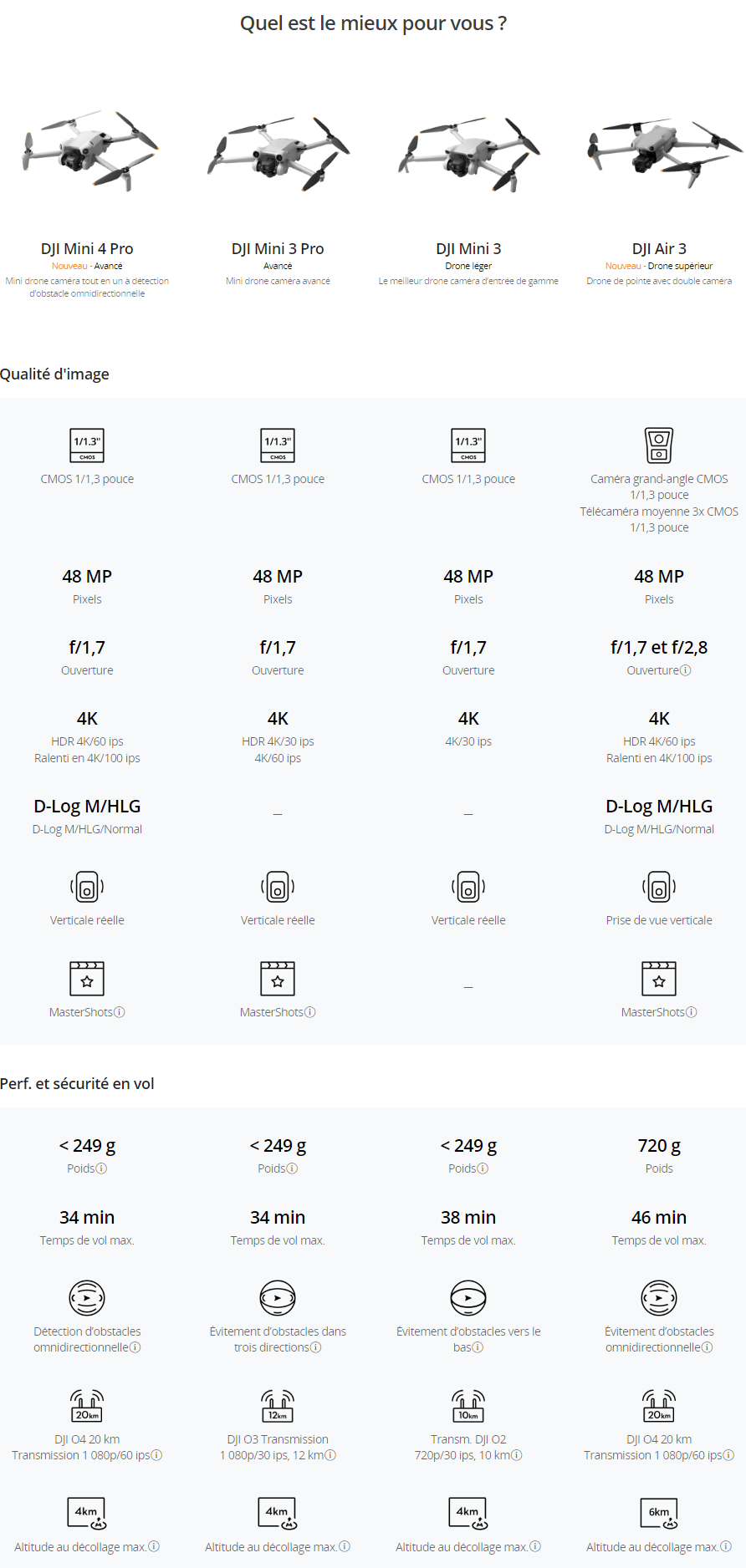746x1568 pixels.
Task: Open the DJI Air 3 product title
Action: click(659, 248)
